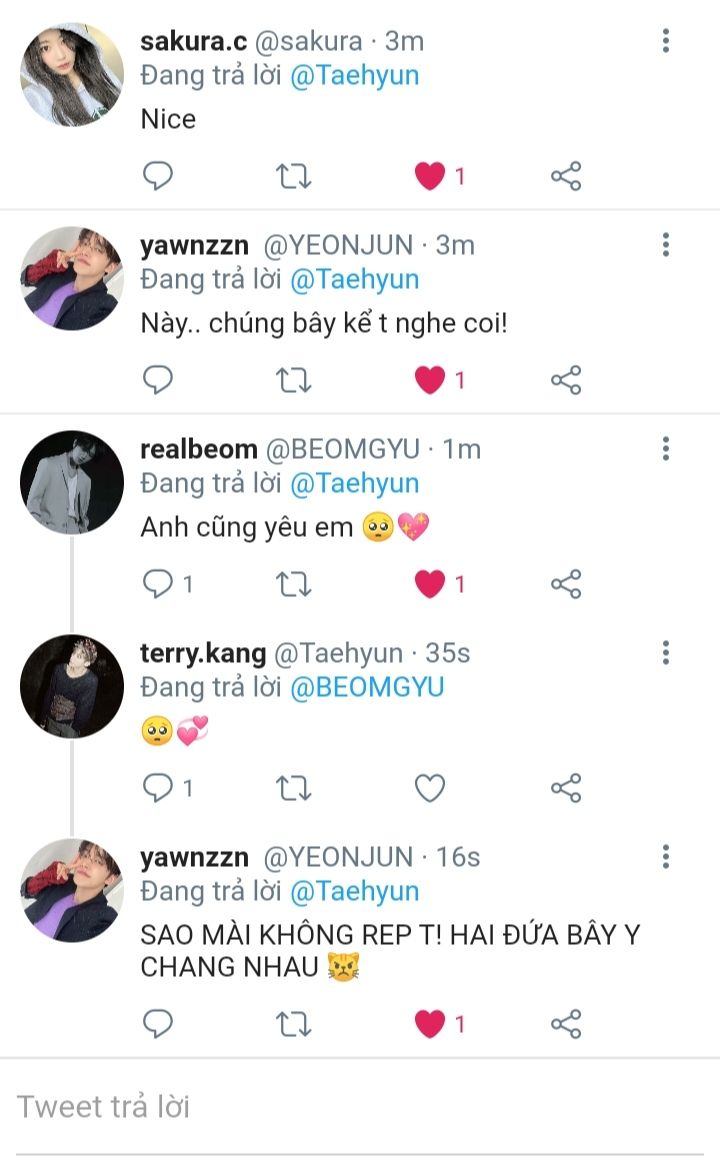The image size is (720, 1162).
Task: Reply to yawnzzn's "SAO MÀI KHÔNG REP" tweet
Action: pyautogui.click(x=157, y=1024)
